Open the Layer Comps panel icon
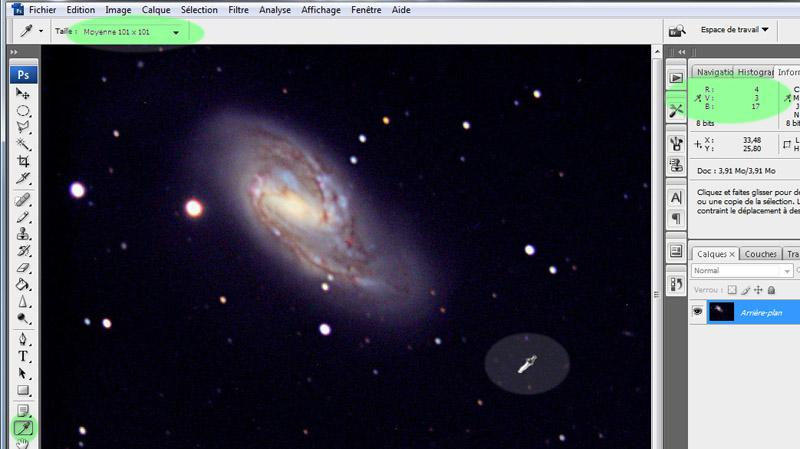The width and height of the screenshot is (800, 449). [x=676, y=251]
